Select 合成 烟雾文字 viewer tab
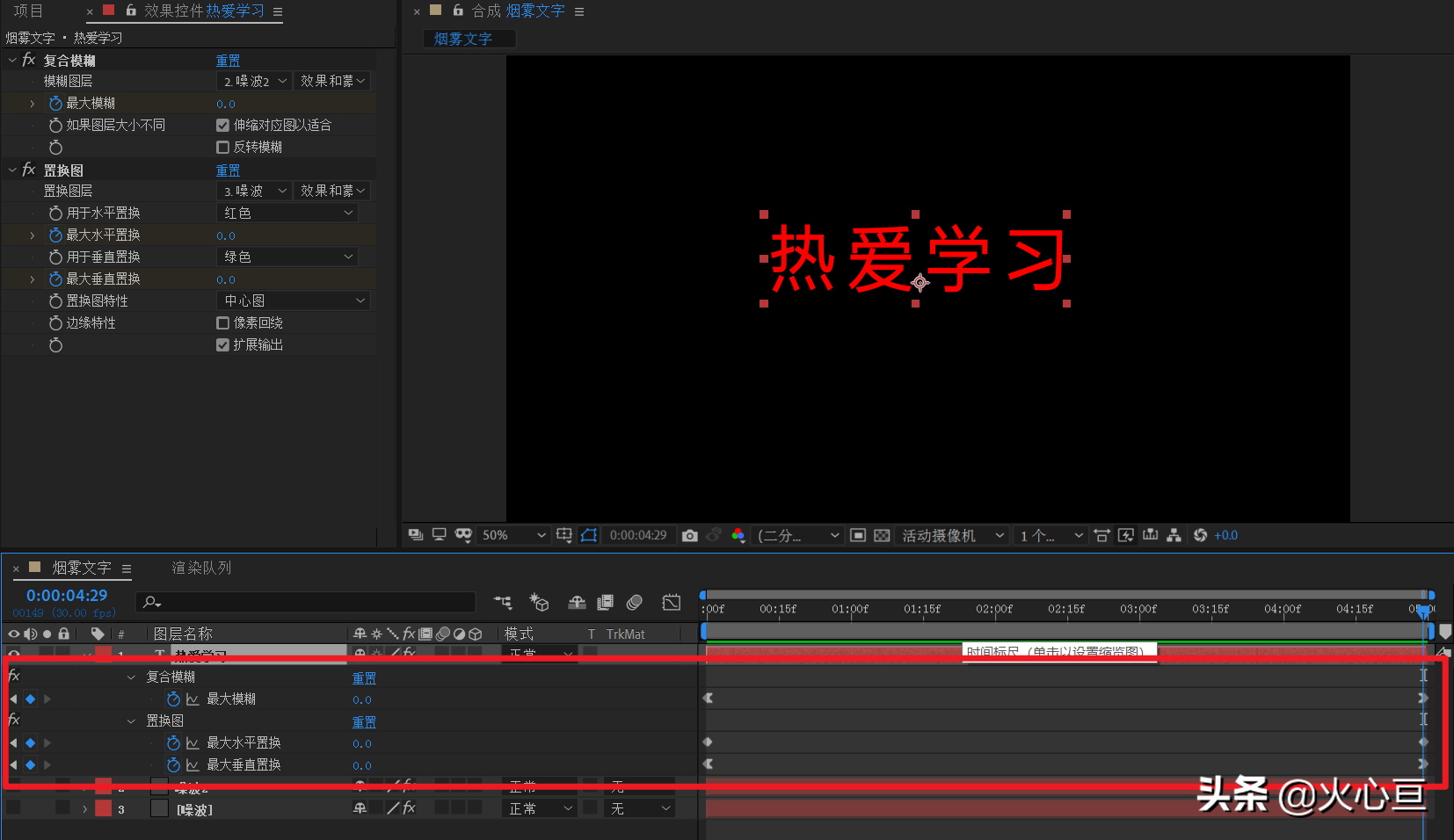Image resolution: width=1454 pixels, height=840 pixels. [x=518, y=11]
